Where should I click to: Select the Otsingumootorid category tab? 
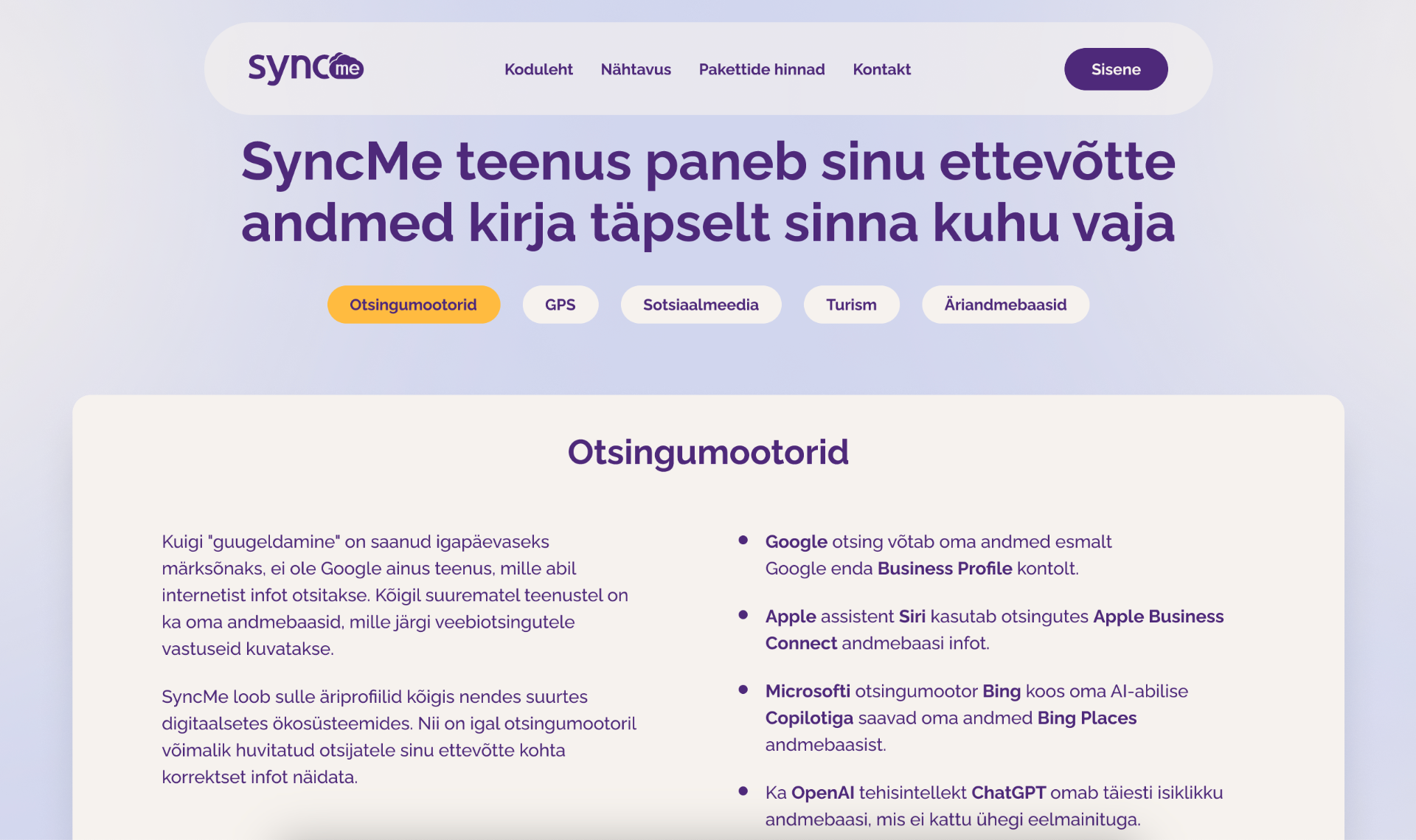[x=413, y=305]
